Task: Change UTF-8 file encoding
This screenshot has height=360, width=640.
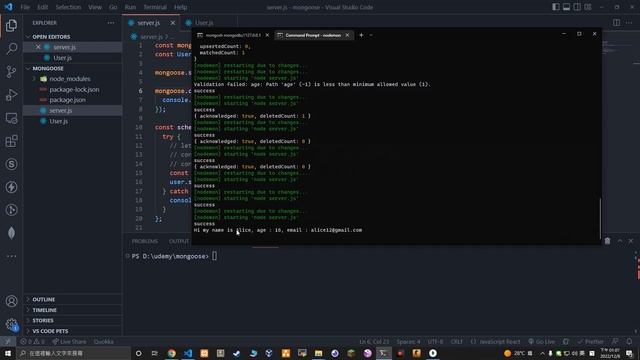Action: (436, 342)
